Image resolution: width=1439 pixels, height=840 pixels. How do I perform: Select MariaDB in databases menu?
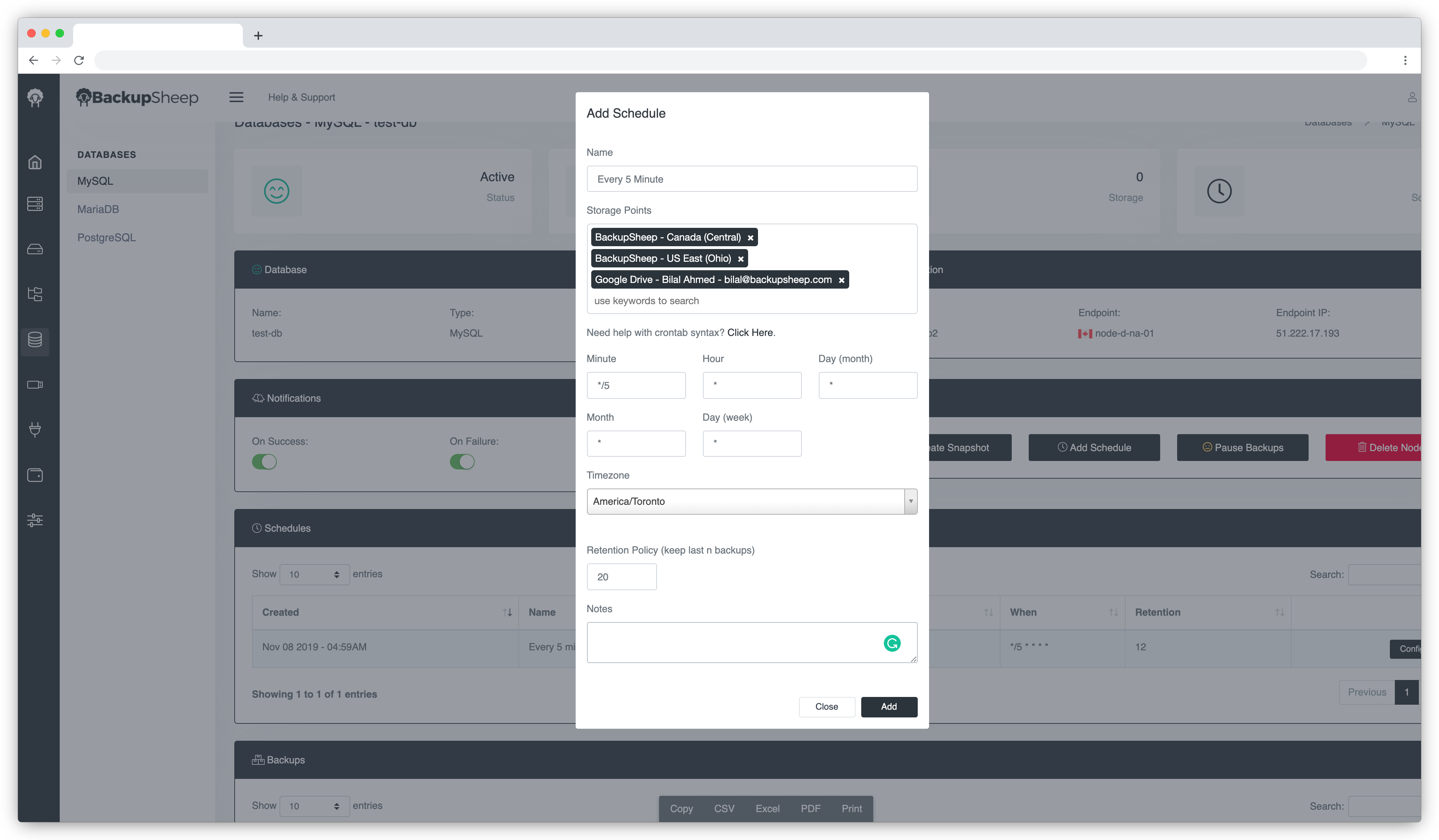98,209
